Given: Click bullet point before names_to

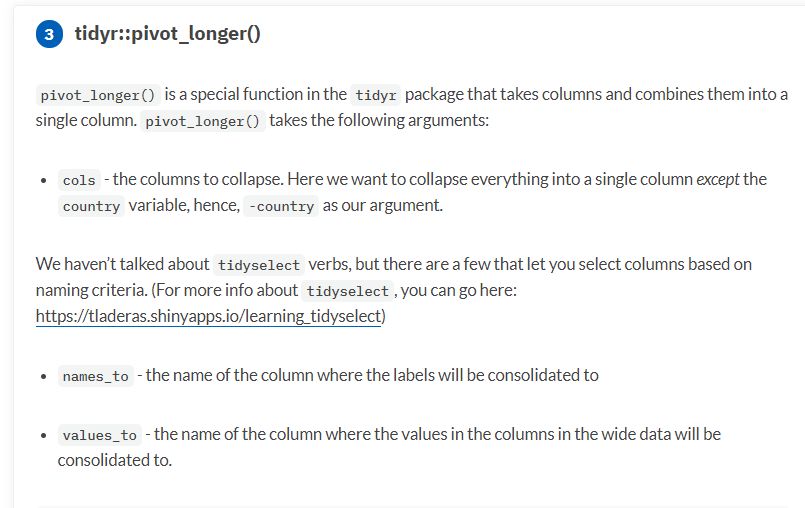Looking at the screenshot, I should [x=44, y=377].
